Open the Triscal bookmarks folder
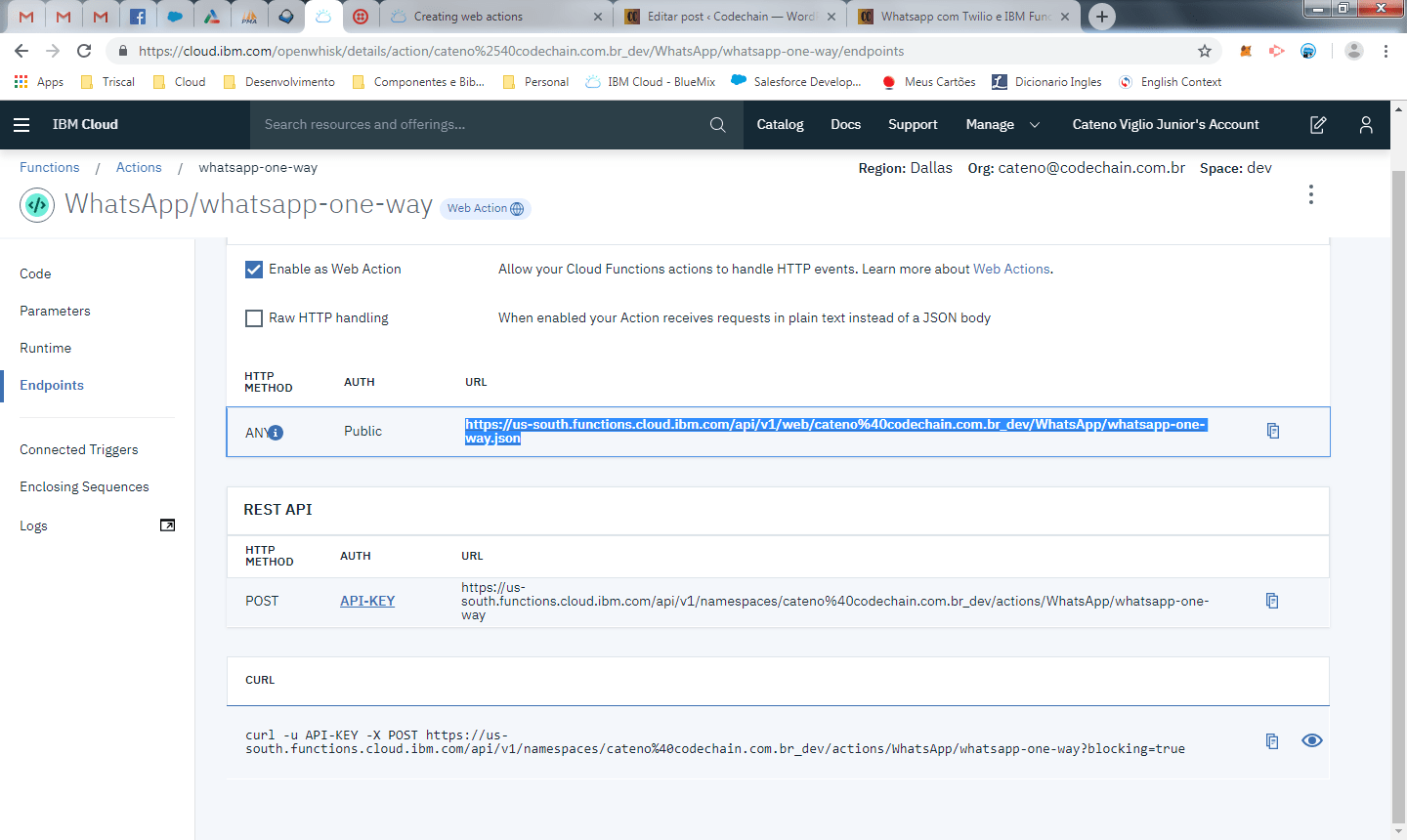The width and height of the screenshot is (1407, 840). 107,82
